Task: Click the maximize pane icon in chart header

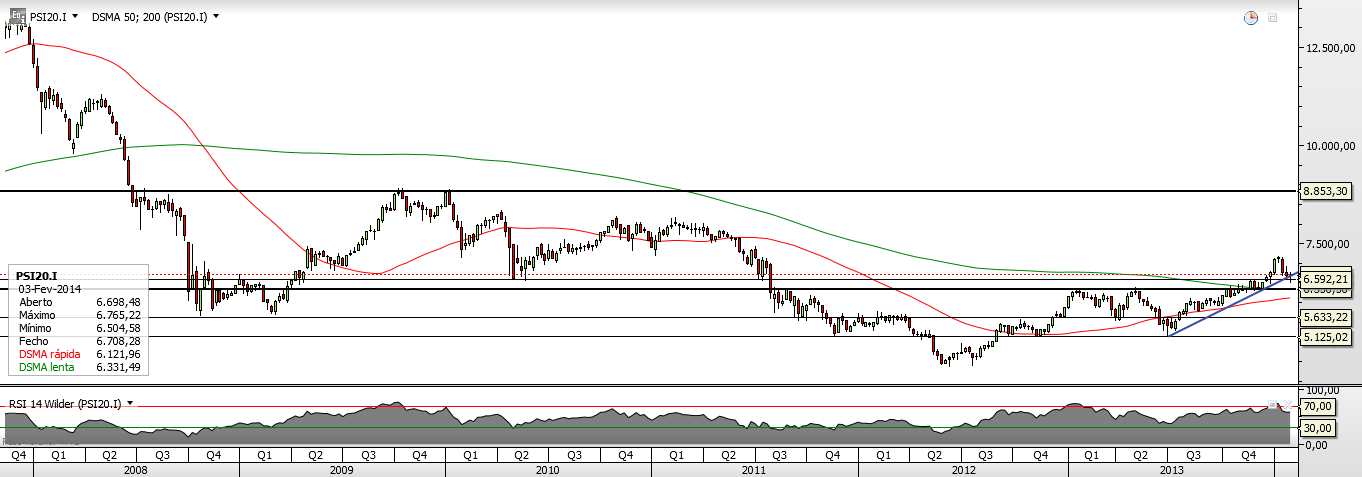Action: click(1273, 17)
